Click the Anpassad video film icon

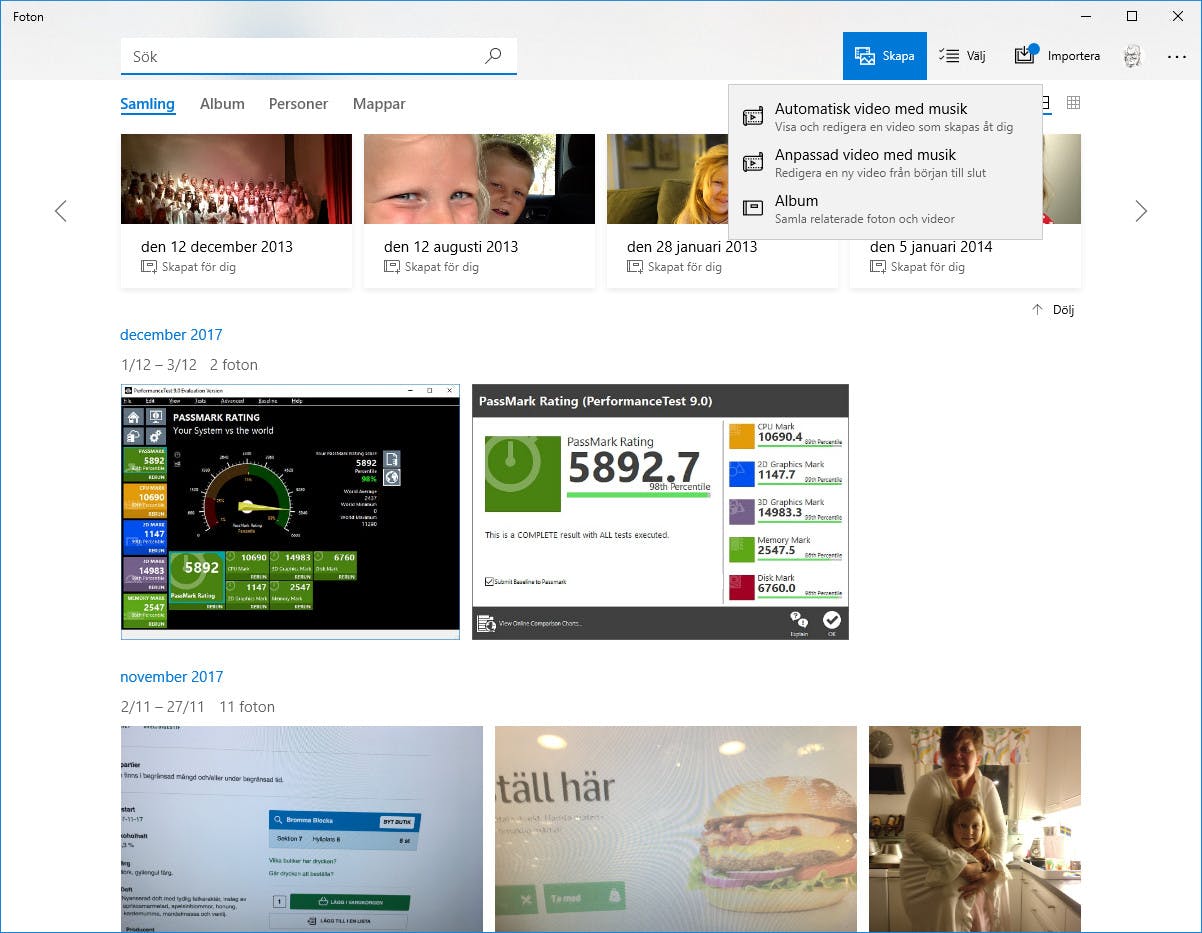pos(752,163)
